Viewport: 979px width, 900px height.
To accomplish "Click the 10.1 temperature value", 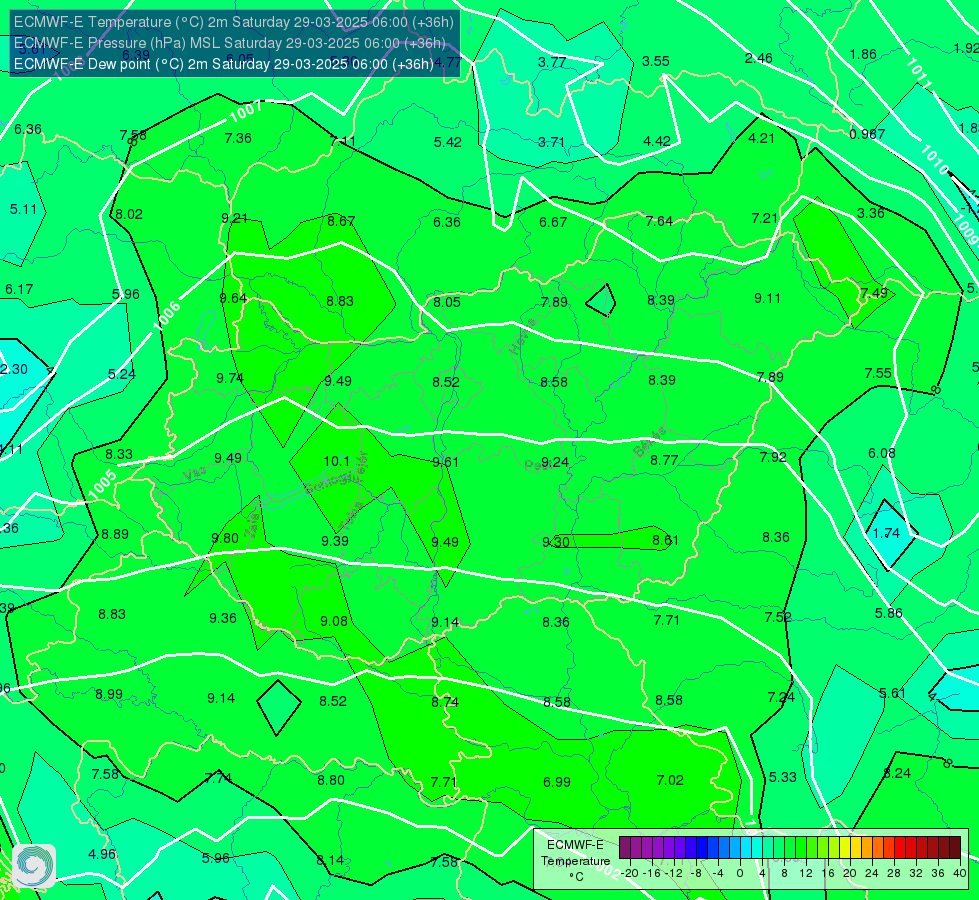I will pyautogui.click(x=337, y=461).
